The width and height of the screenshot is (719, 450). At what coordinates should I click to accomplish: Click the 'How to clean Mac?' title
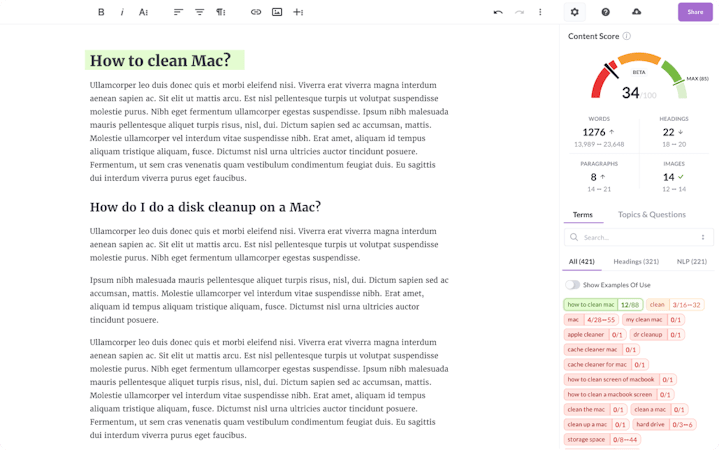(x=160, y=61)
